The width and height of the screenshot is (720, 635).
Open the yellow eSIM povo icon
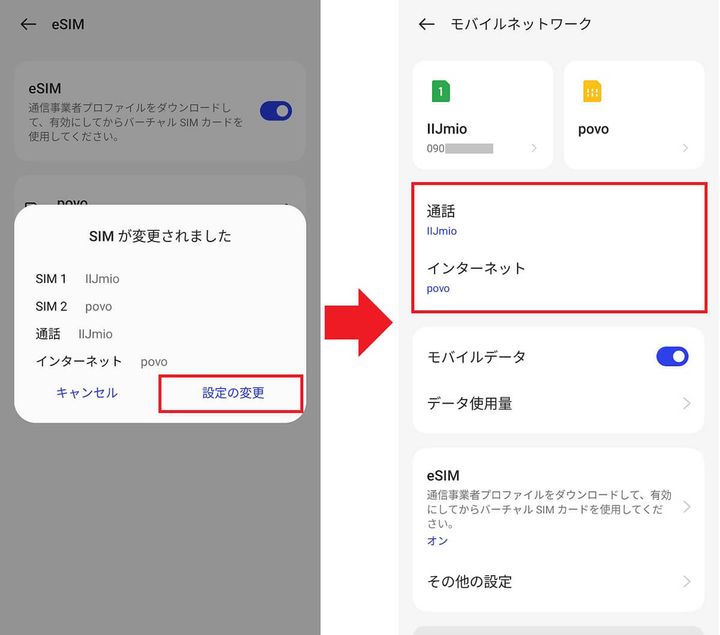click(592, 91)
